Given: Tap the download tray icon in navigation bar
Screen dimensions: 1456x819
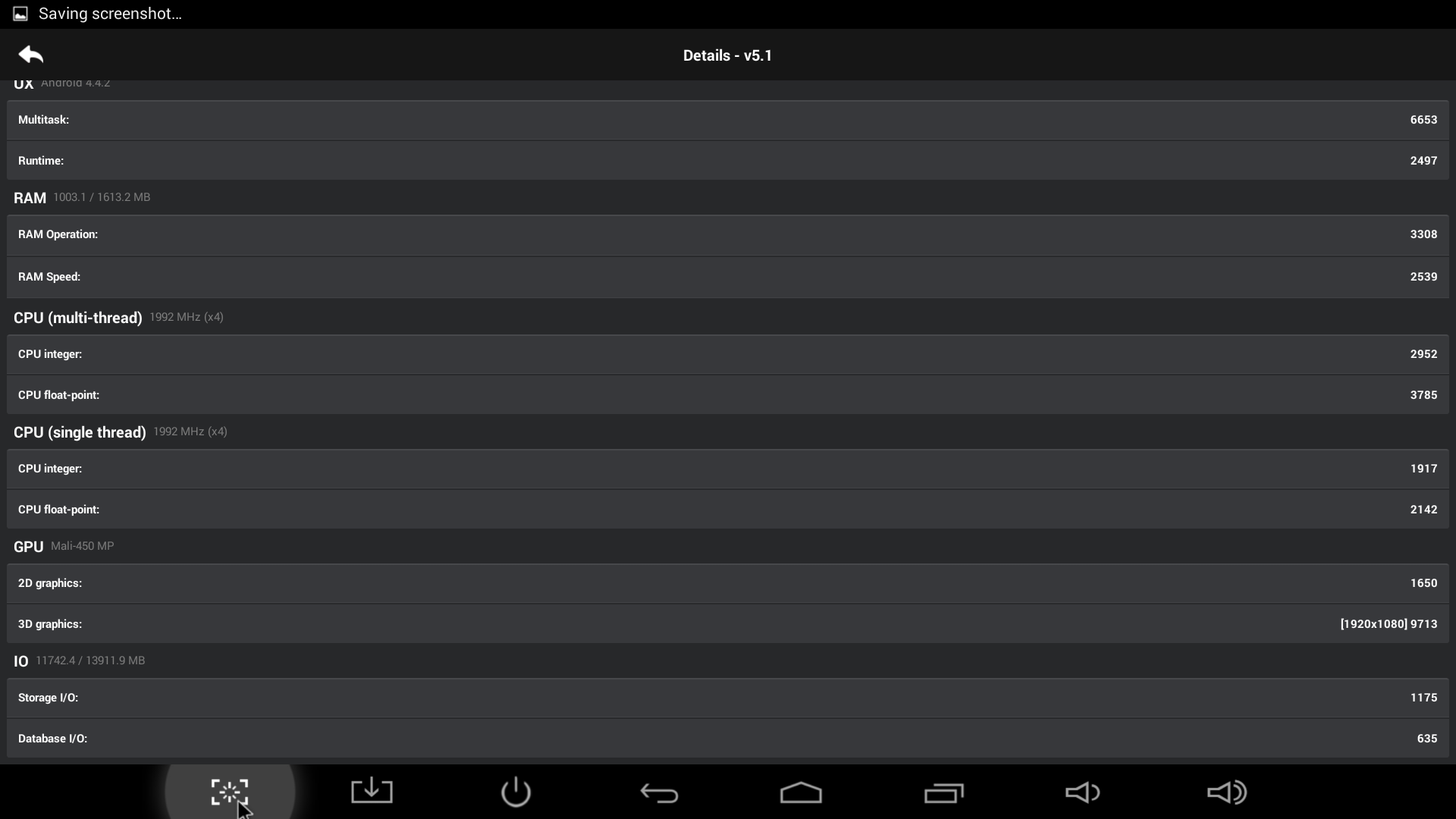Looking at the screenshot, I should (372, 791).
